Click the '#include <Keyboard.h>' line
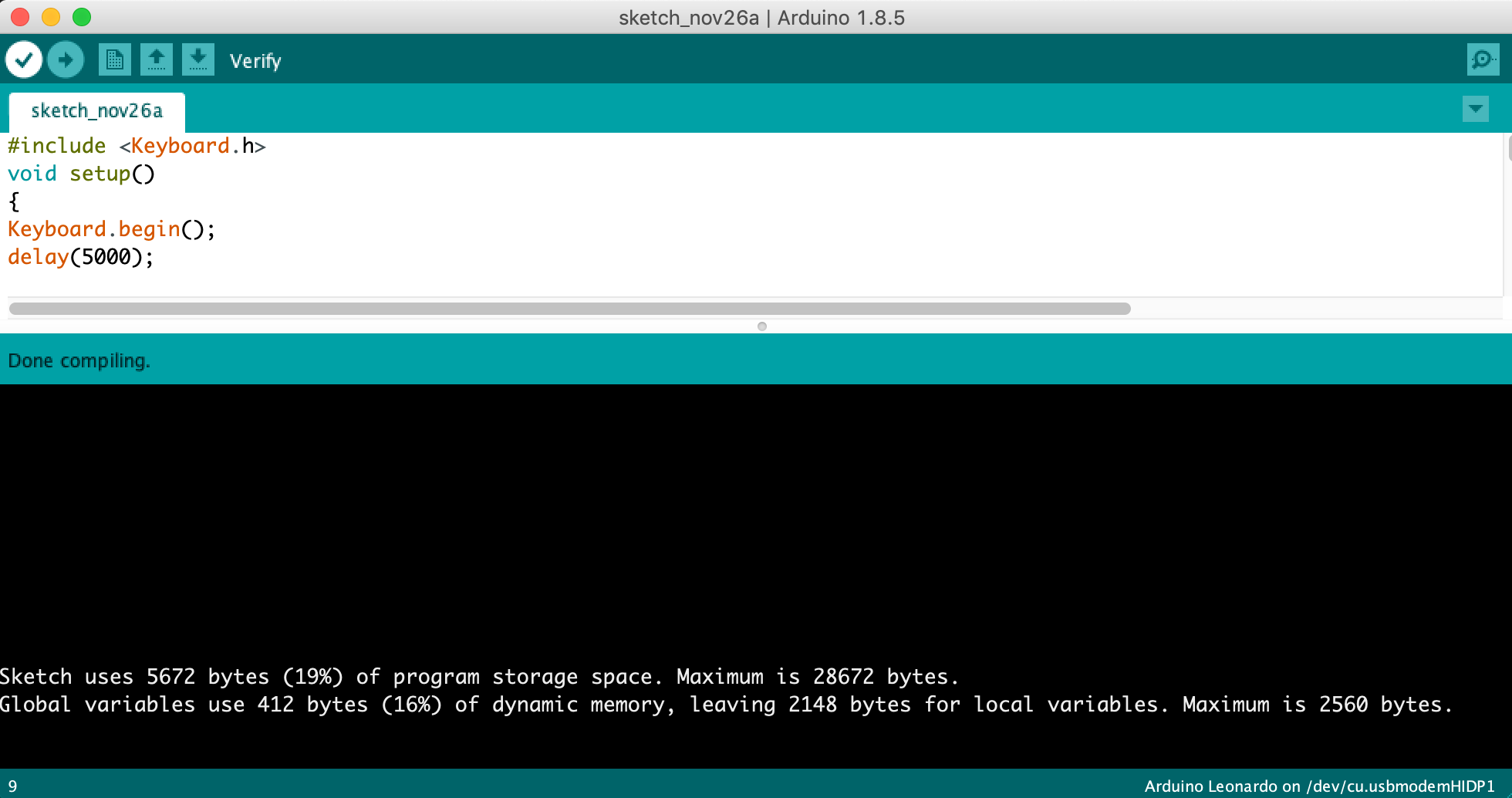The height and width of the screenshot is (798, 1512). (x=137, y=146)
